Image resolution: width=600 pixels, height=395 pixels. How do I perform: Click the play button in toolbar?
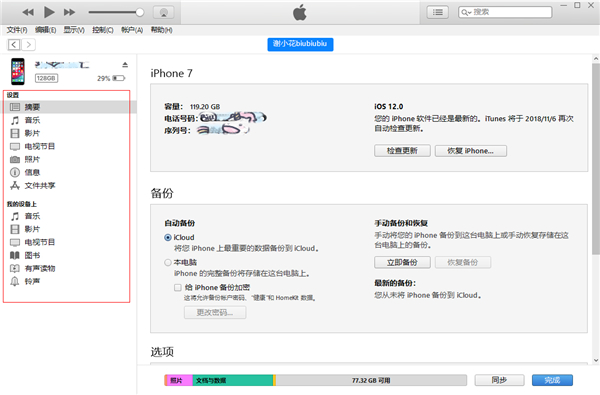[x=49, y=12]
